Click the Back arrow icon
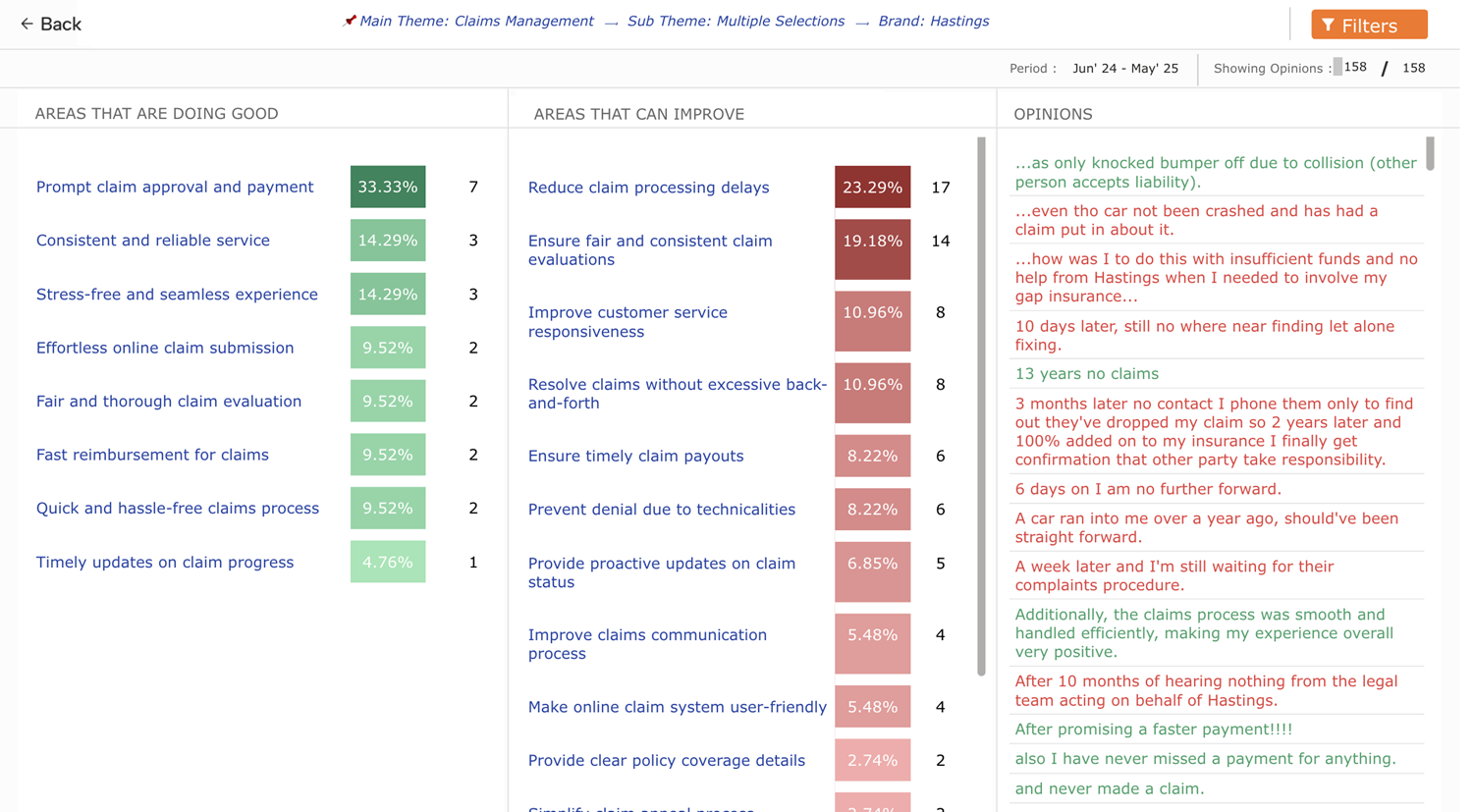Screen dimensions: 1473x812 pos(27,24)
